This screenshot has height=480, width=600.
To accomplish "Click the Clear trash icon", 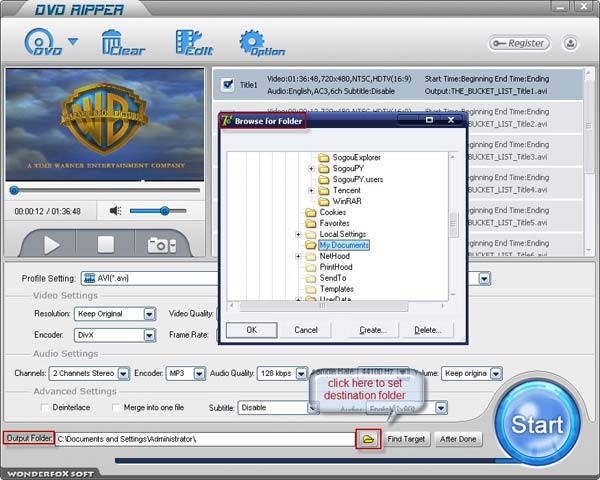I will [123, 43].
